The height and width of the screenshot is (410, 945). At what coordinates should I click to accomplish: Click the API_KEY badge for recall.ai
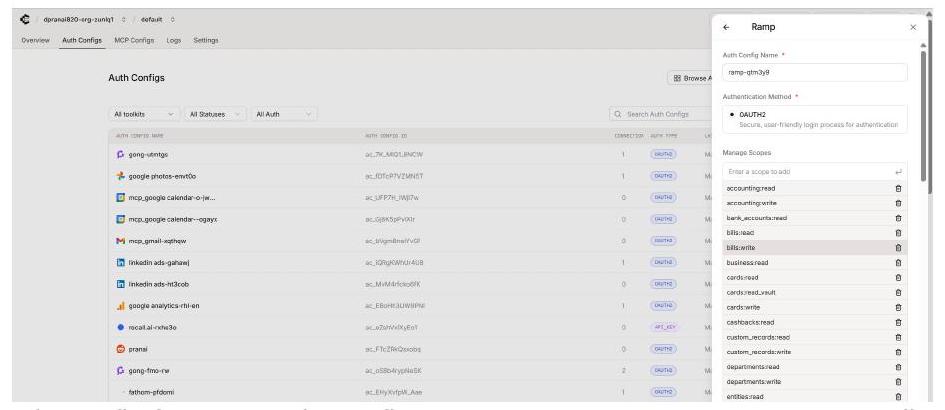click(664, 327)
